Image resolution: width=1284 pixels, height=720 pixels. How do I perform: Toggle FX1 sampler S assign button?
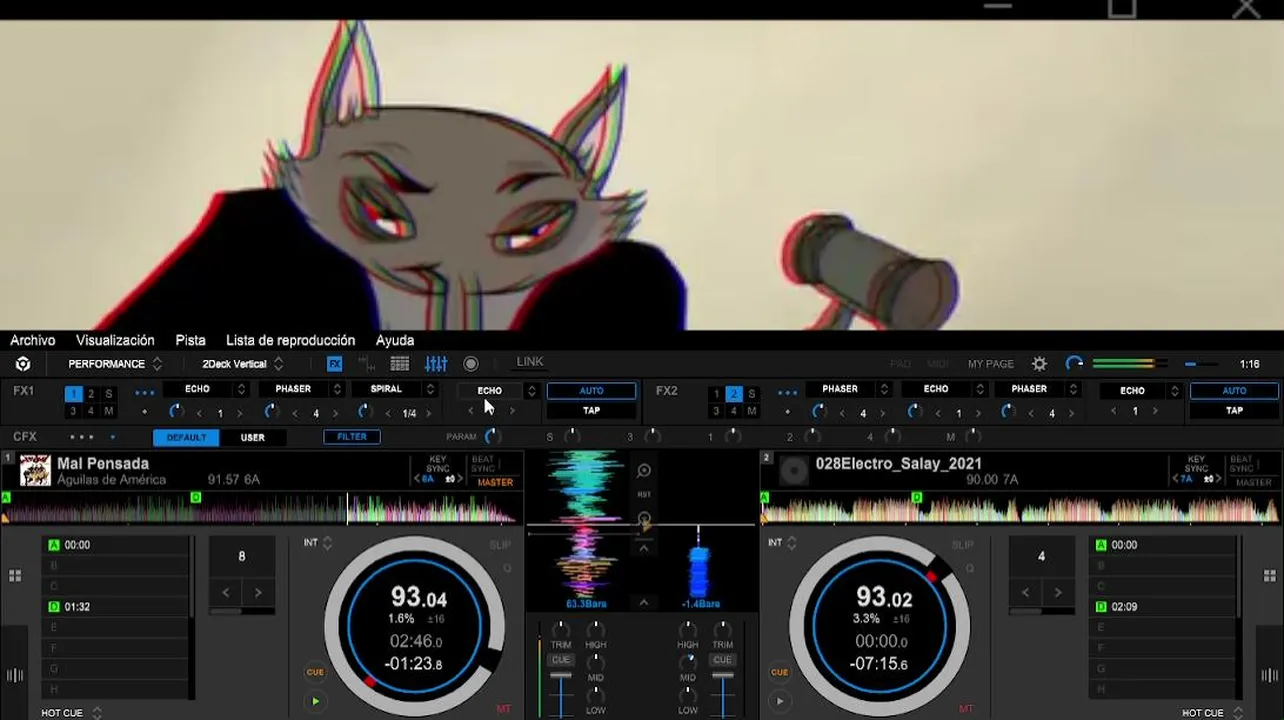(109, 394)
